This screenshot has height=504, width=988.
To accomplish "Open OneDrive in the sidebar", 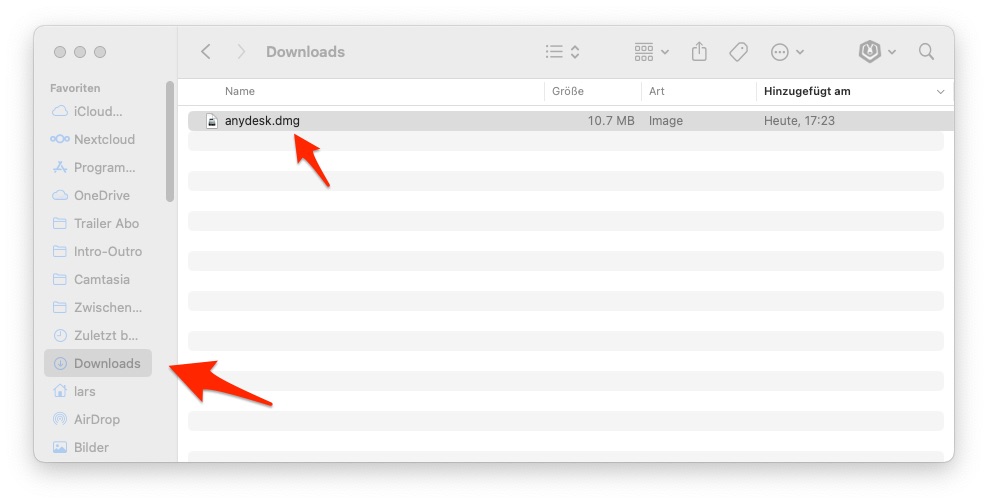I will click(x=98, y=195).
